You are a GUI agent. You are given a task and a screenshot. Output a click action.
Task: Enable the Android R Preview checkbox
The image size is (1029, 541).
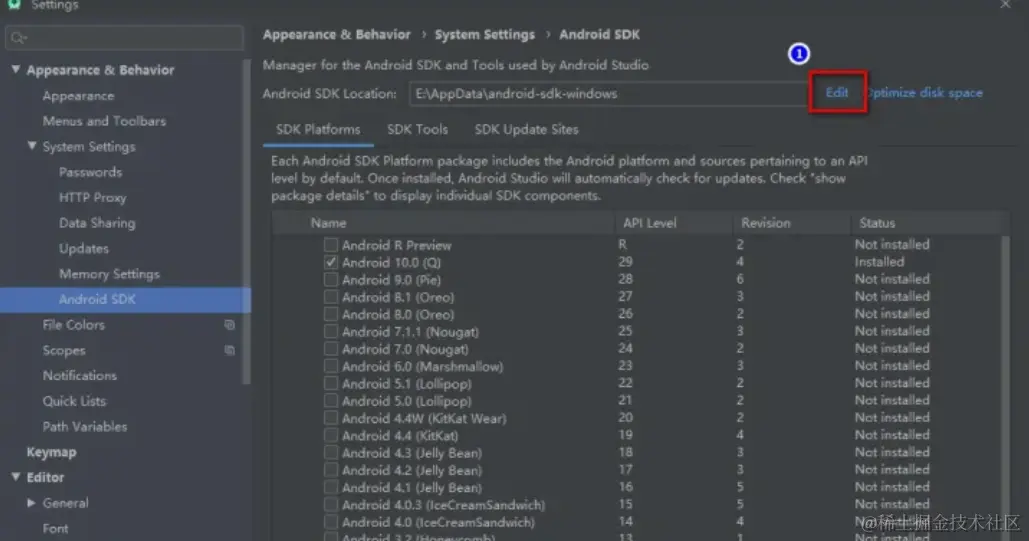pyautogui.click(x=330, y=245)
